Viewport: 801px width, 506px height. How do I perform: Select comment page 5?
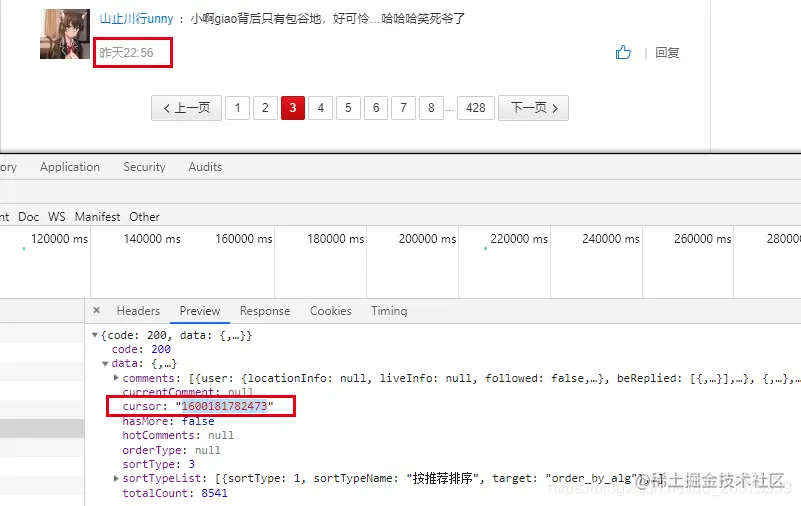click(x=348, y=108)
